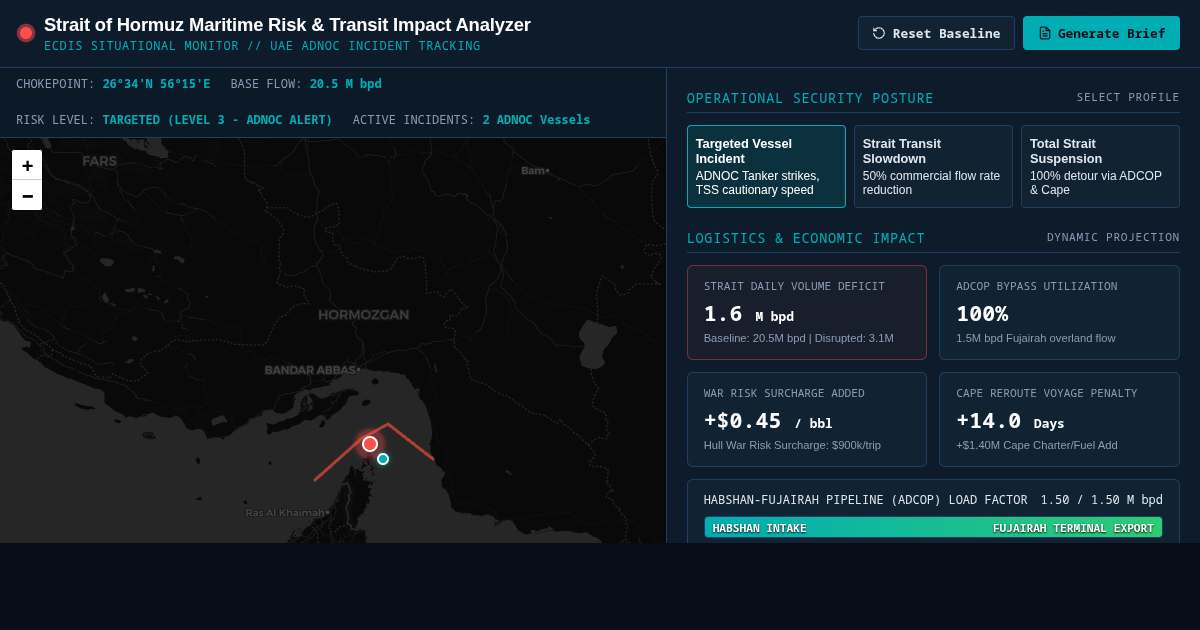Click the +14.0 Days penalty value
This screenshot has height=630, width=1200.
point(1010,421)
